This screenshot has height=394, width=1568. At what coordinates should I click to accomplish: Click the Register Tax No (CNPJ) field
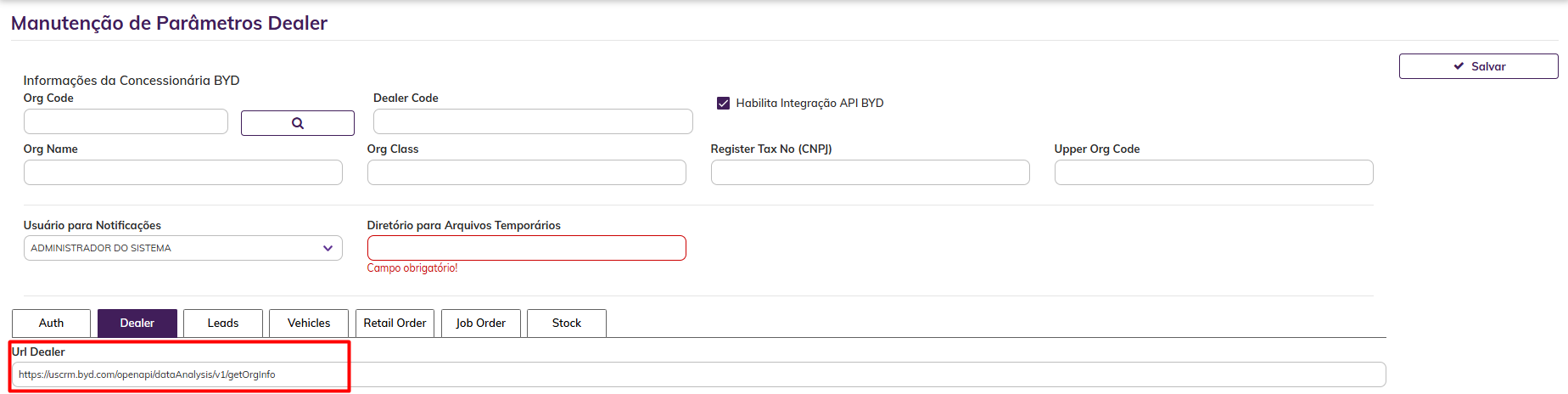[870, 172]
